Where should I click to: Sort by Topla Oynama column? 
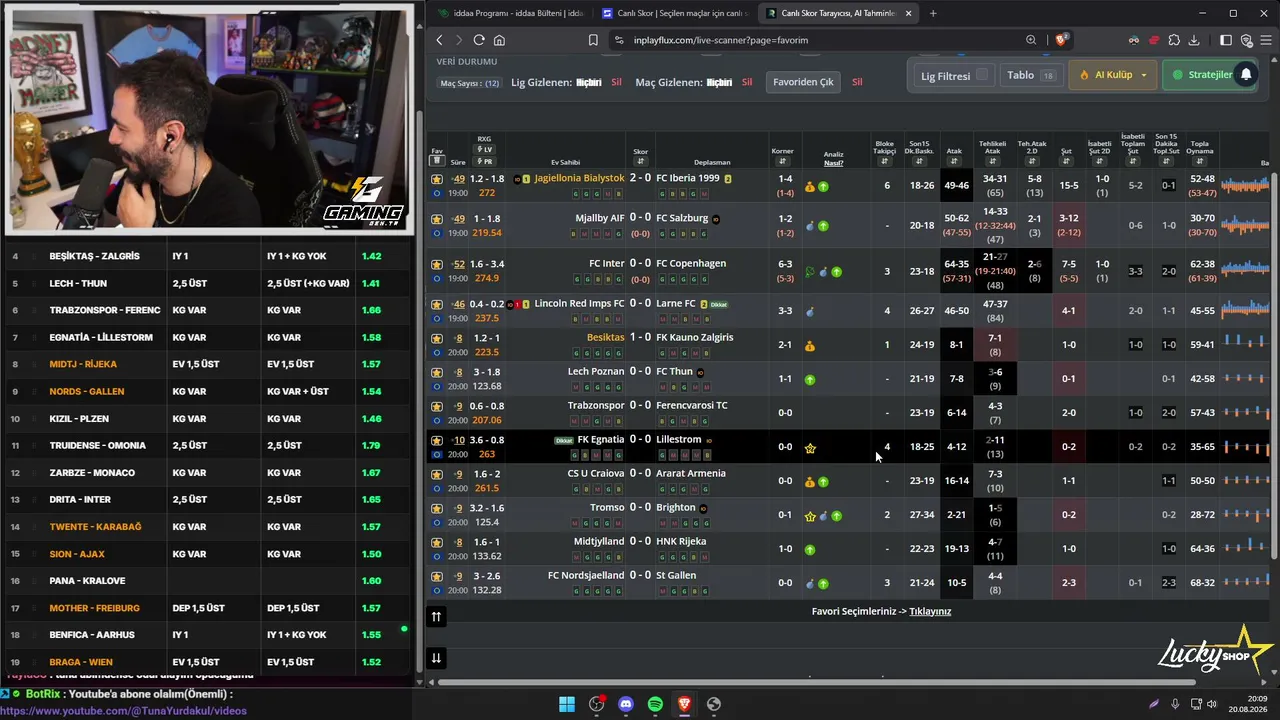pos(1200,163)
